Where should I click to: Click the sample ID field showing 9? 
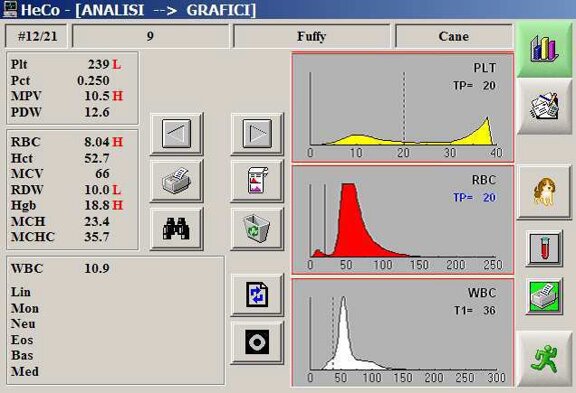(150, 36)
